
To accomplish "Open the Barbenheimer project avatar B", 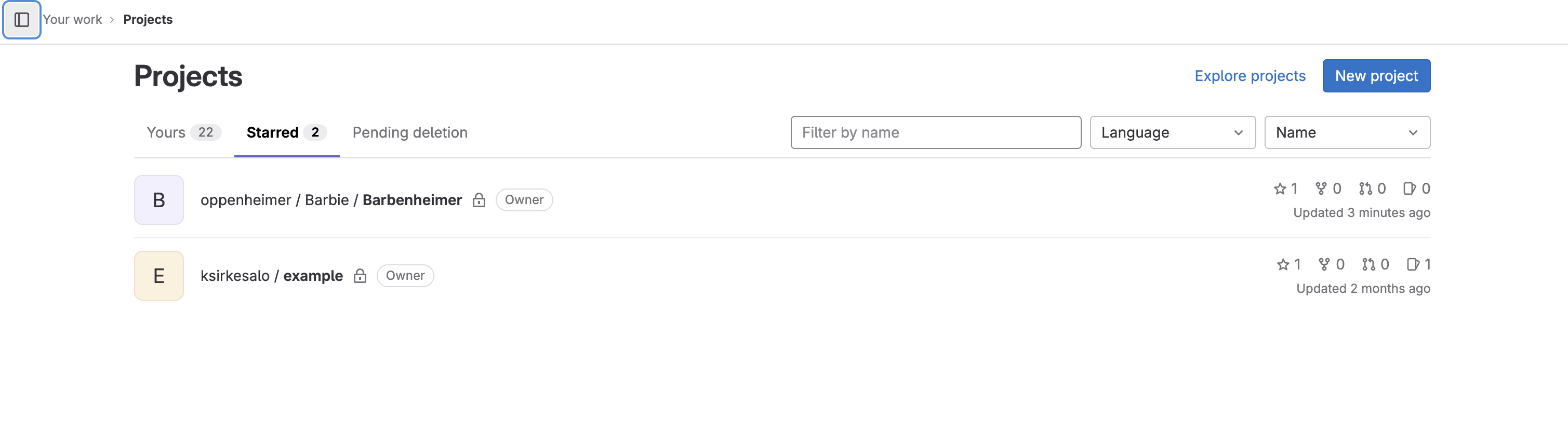I will coord(159,200).
